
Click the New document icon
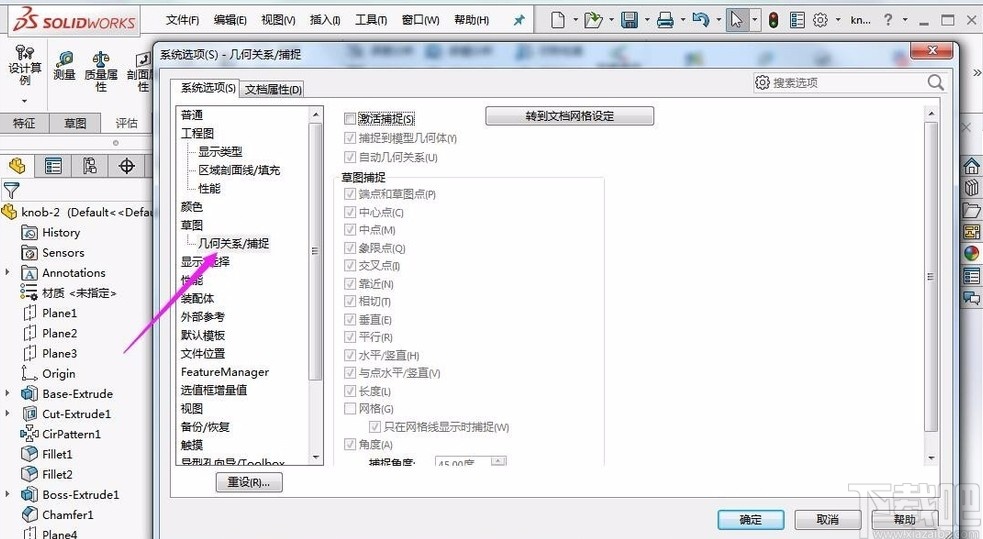(558, 20)
